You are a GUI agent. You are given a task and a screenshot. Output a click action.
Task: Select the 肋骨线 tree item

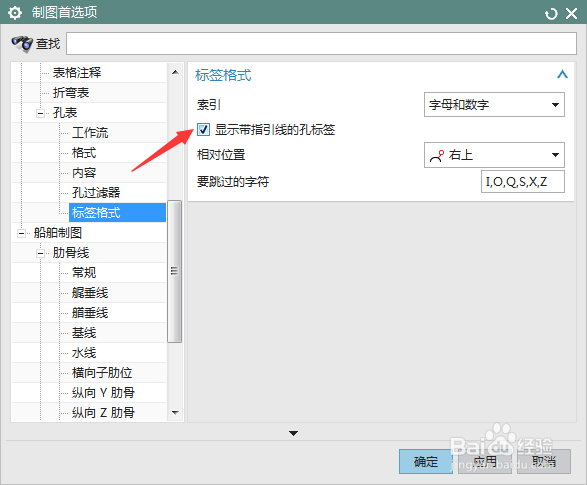tap(71, 253)
